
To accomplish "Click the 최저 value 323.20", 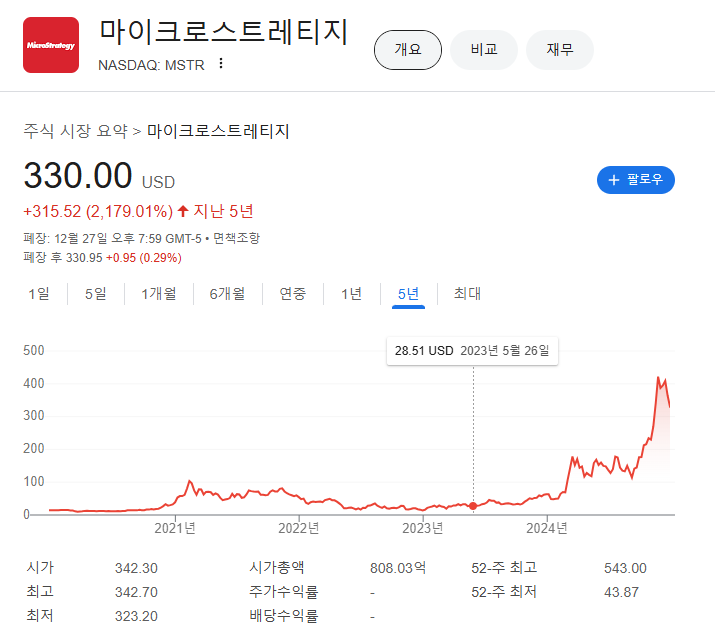I will [136, 616].
